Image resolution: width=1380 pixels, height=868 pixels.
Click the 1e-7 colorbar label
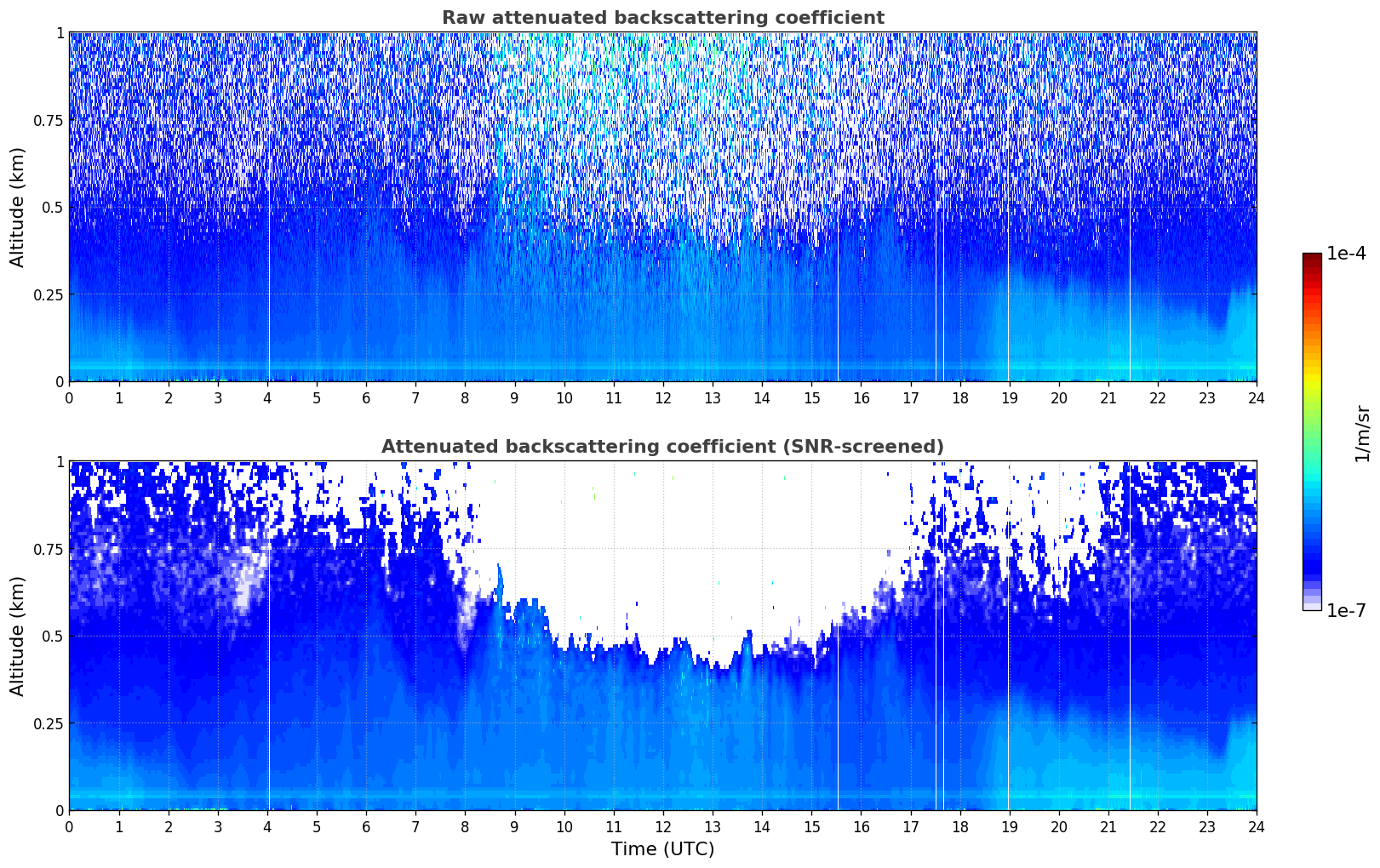[x=1346, y=610]
